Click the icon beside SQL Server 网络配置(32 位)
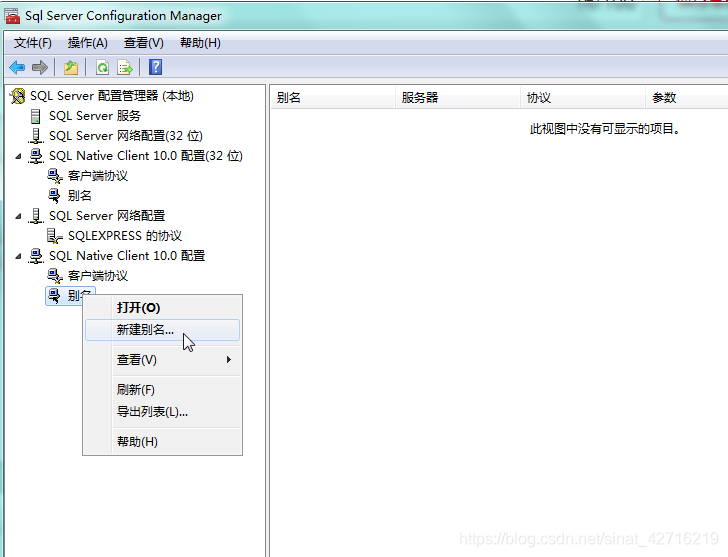Viewport: 728px width, 557px height. pyautogui.click(x=36, y=136)
